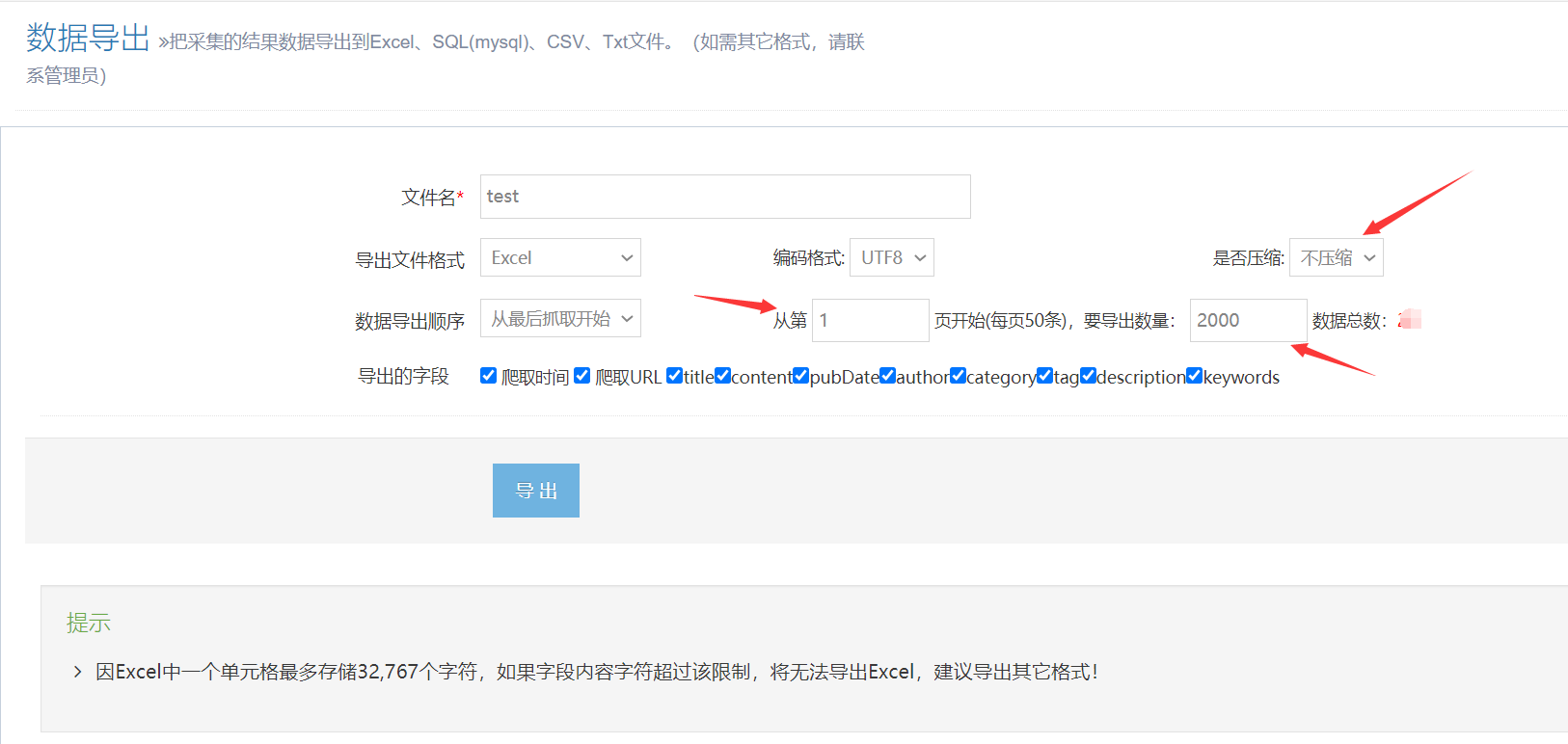The width and height of the screenshot is (1568, 744).
Task: Toggle the tag field checkbox
Action: coord(1044,376)
